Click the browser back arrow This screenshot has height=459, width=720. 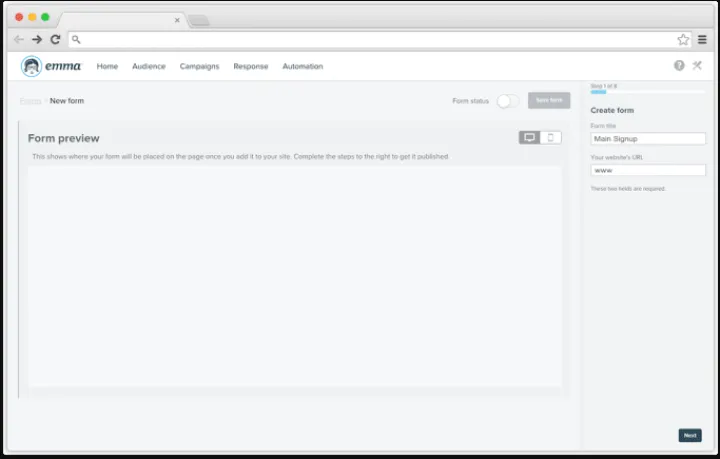pyautogui.click(x=19, y=39)
